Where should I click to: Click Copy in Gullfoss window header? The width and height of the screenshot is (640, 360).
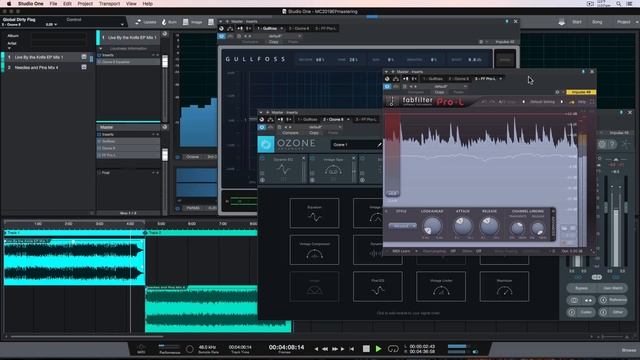[273, 42]
